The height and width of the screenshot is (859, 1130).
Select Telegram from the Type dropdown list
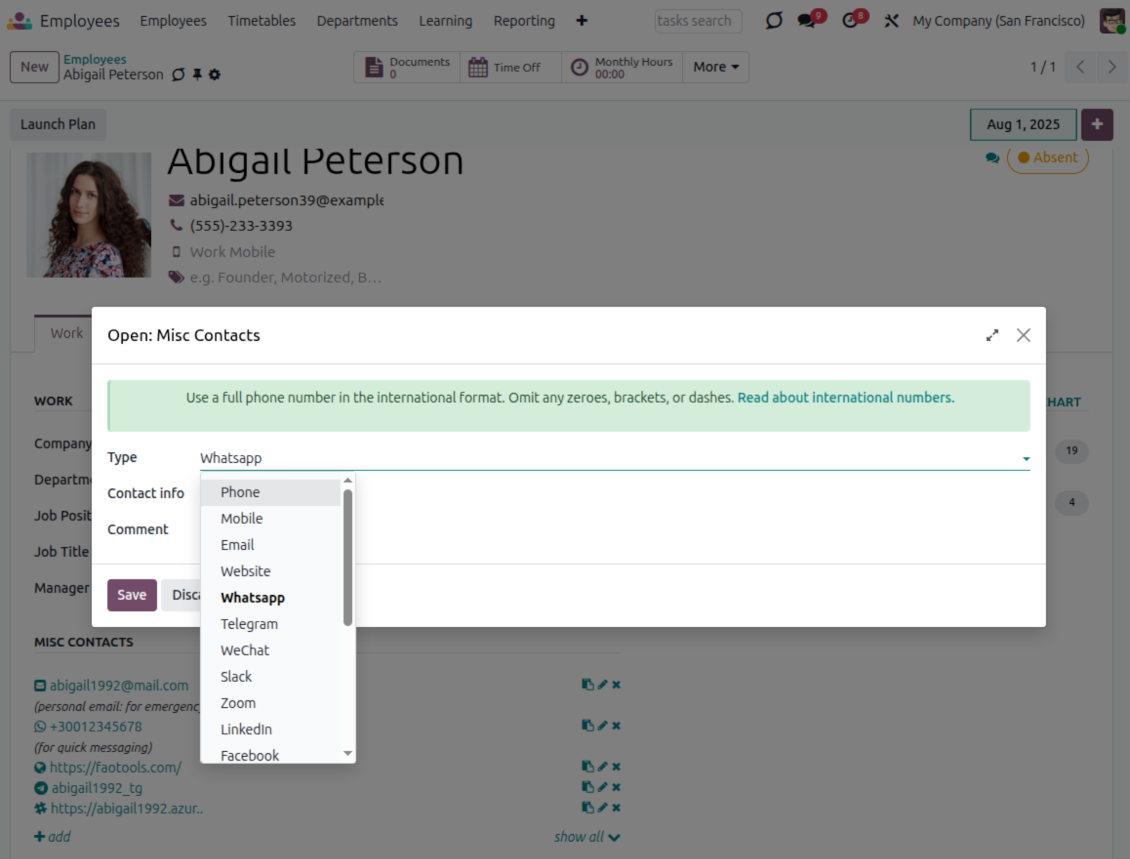[249, 624]
